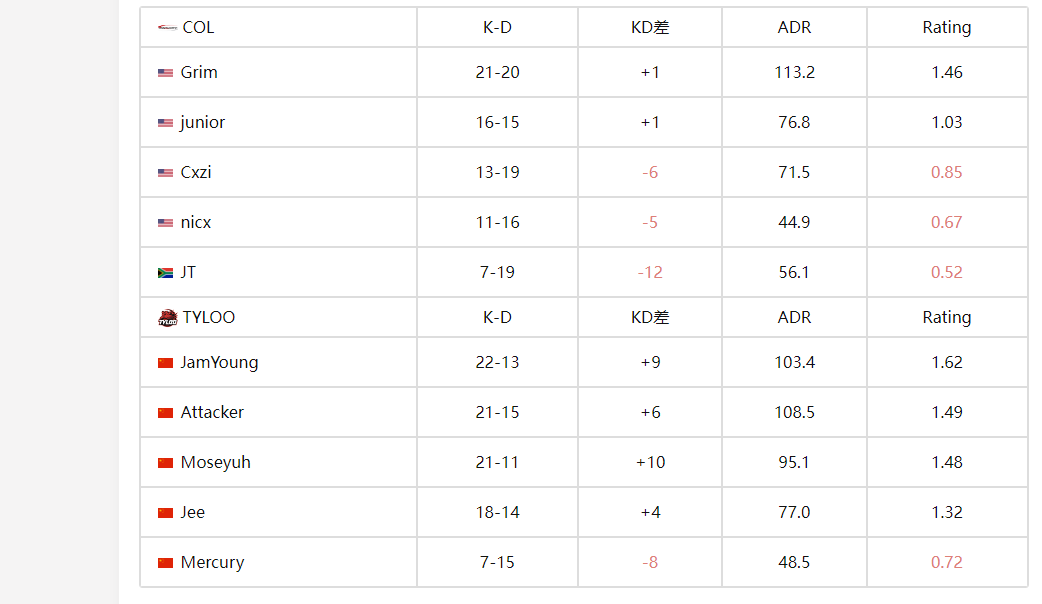Click the US flag beside nicx

[x=165, y=223]
